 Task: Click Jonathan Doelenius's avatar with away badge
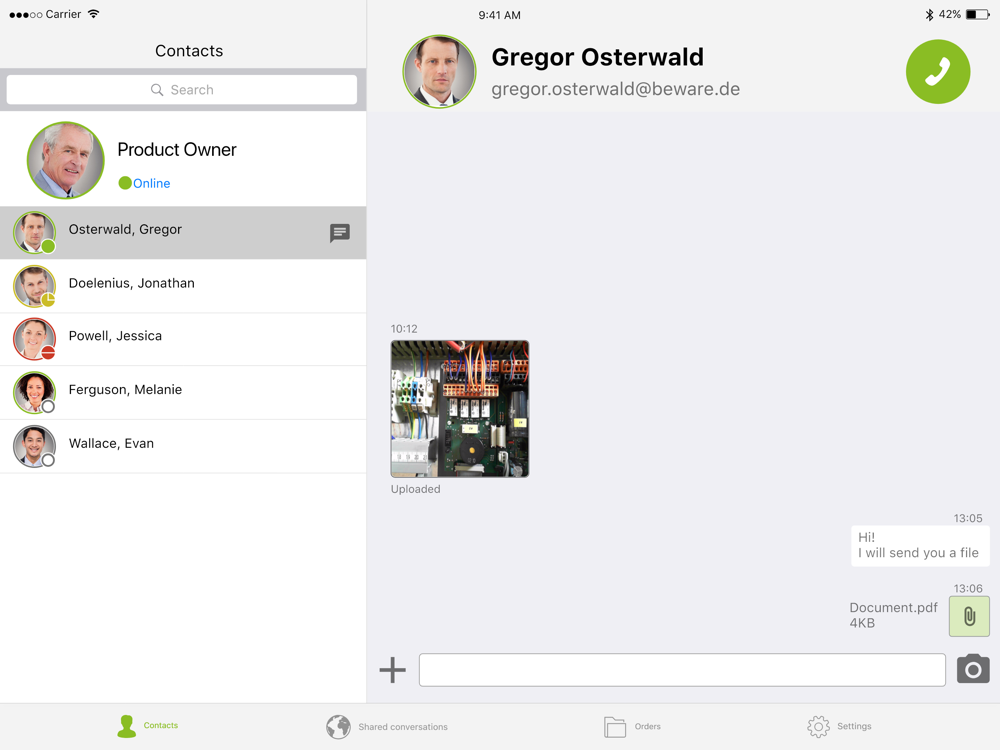click(x=34, y=286)
